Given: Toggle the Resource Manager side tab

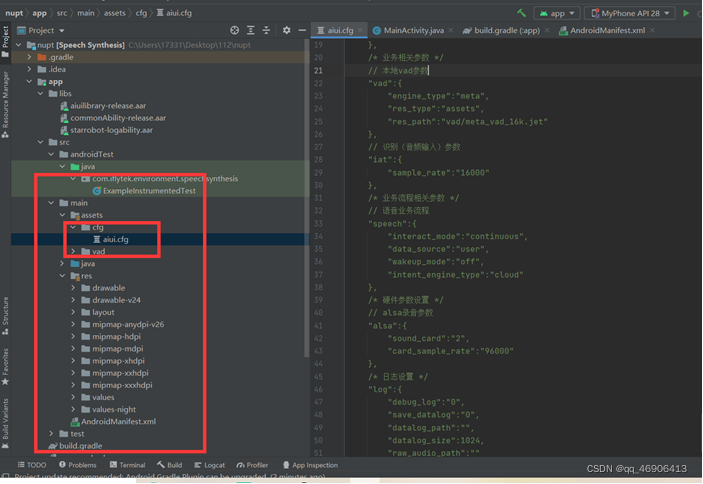Looking at the screenshot, I should click(5, 104).
